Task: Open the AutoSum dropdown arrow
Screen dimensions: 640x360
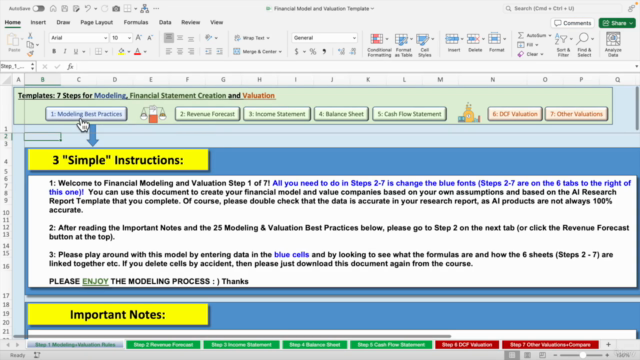Action: [x=550, y=36]
